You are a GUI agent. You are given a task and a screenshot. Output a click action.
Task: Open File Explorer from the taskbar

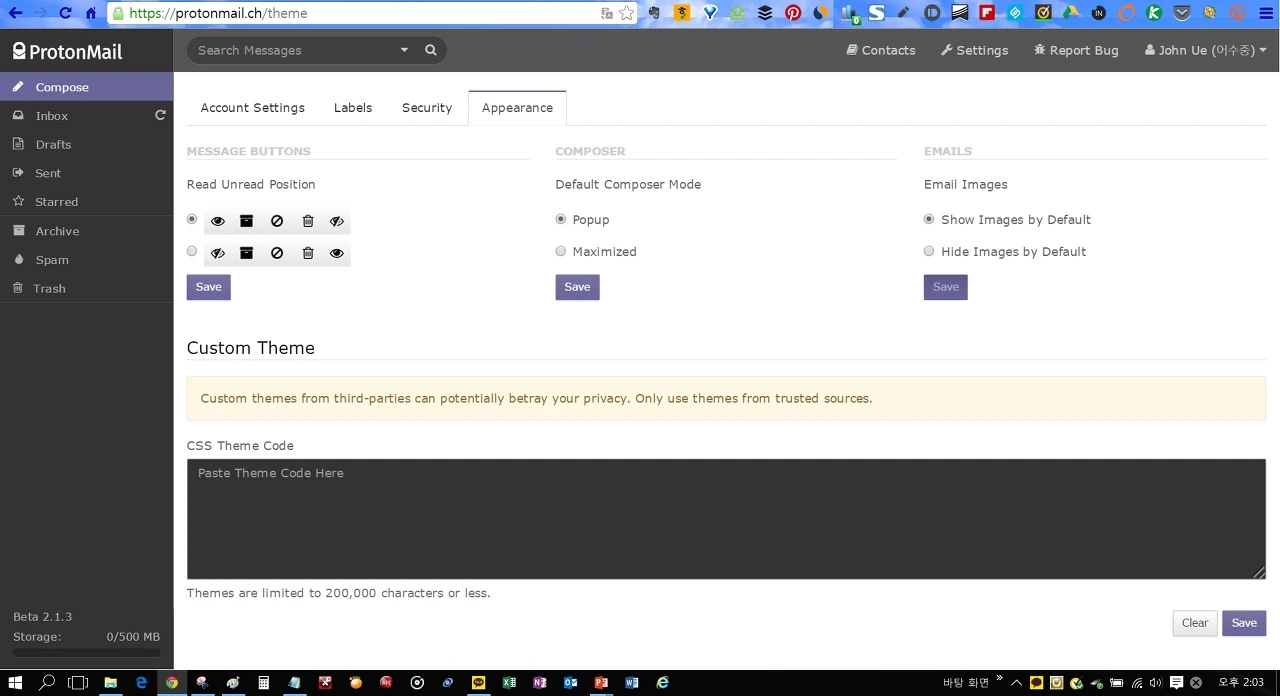110,683
